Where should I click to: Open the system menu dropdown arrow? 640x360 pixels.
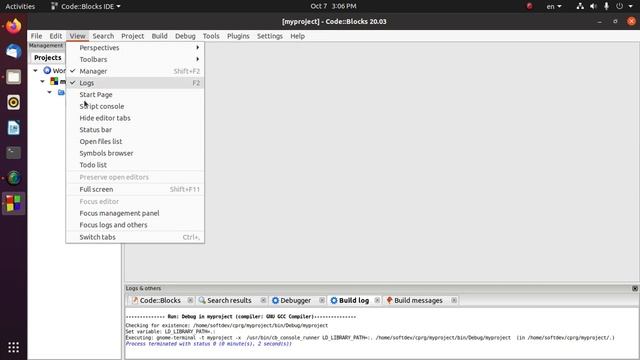point(631,6)
